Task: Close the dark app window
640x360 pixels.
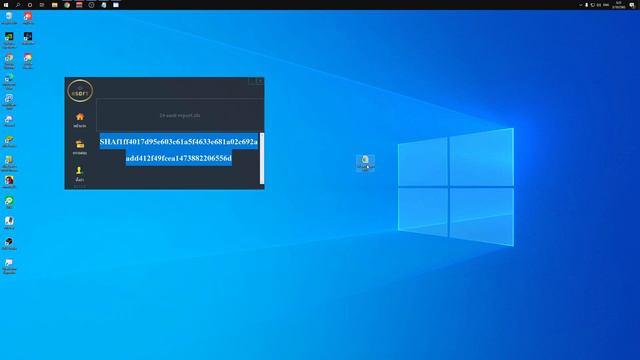Action: pos(260,81)
